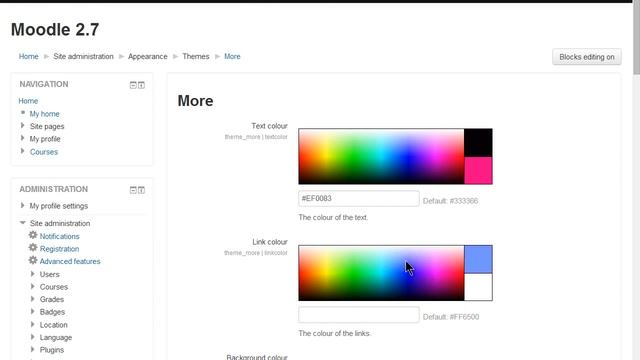Expand My profile settings
This screenshot has height=360, width=640.
pos(22,205)
